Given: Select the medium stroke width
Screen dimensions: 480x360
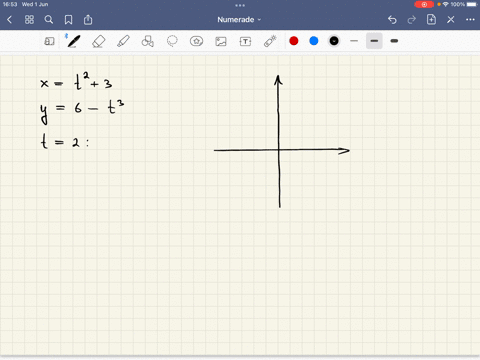Looking at the screenshot, I should pos(374,41).
